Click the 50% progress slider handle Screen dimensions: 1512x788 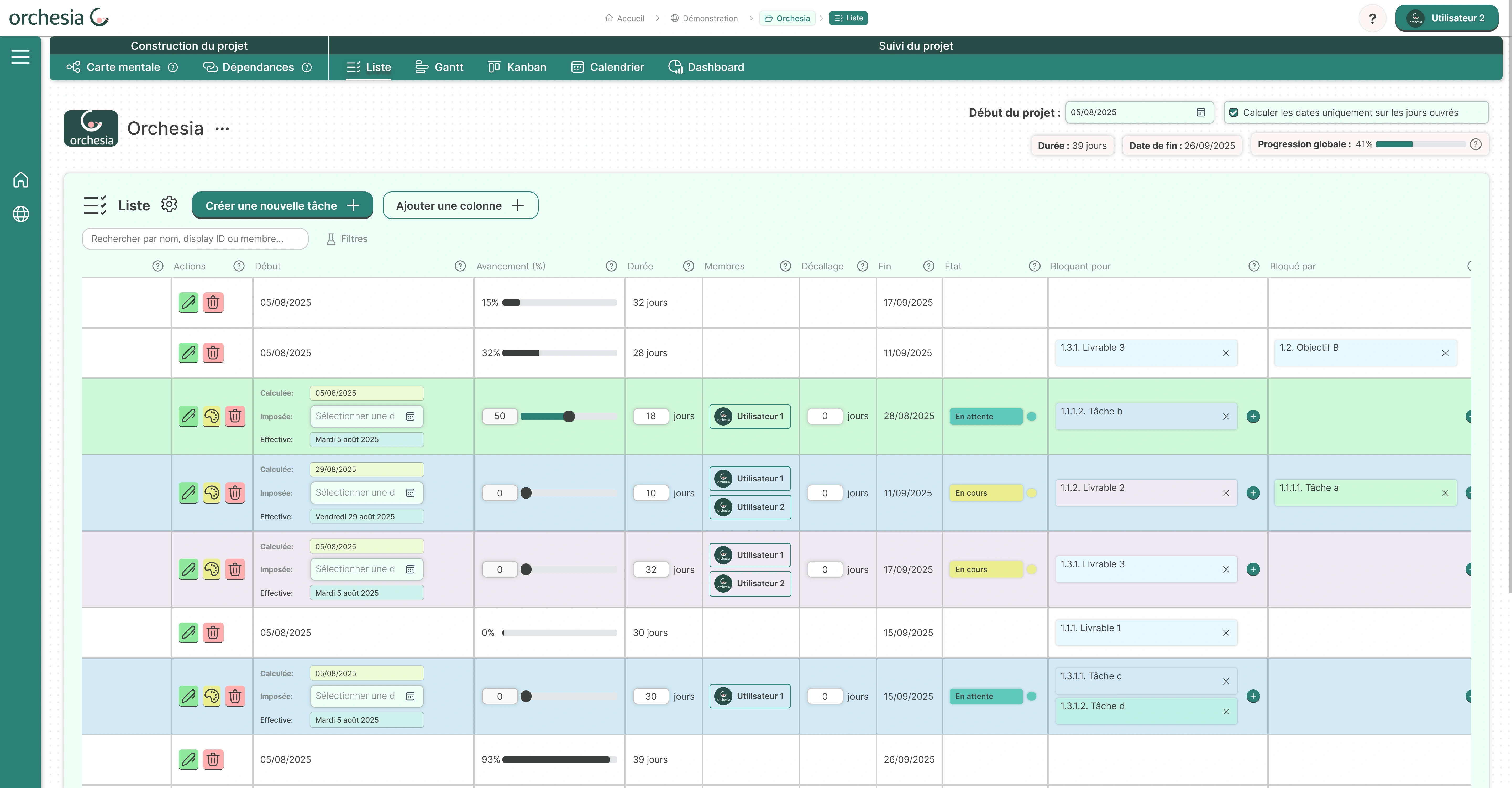(x=569, y=416)
